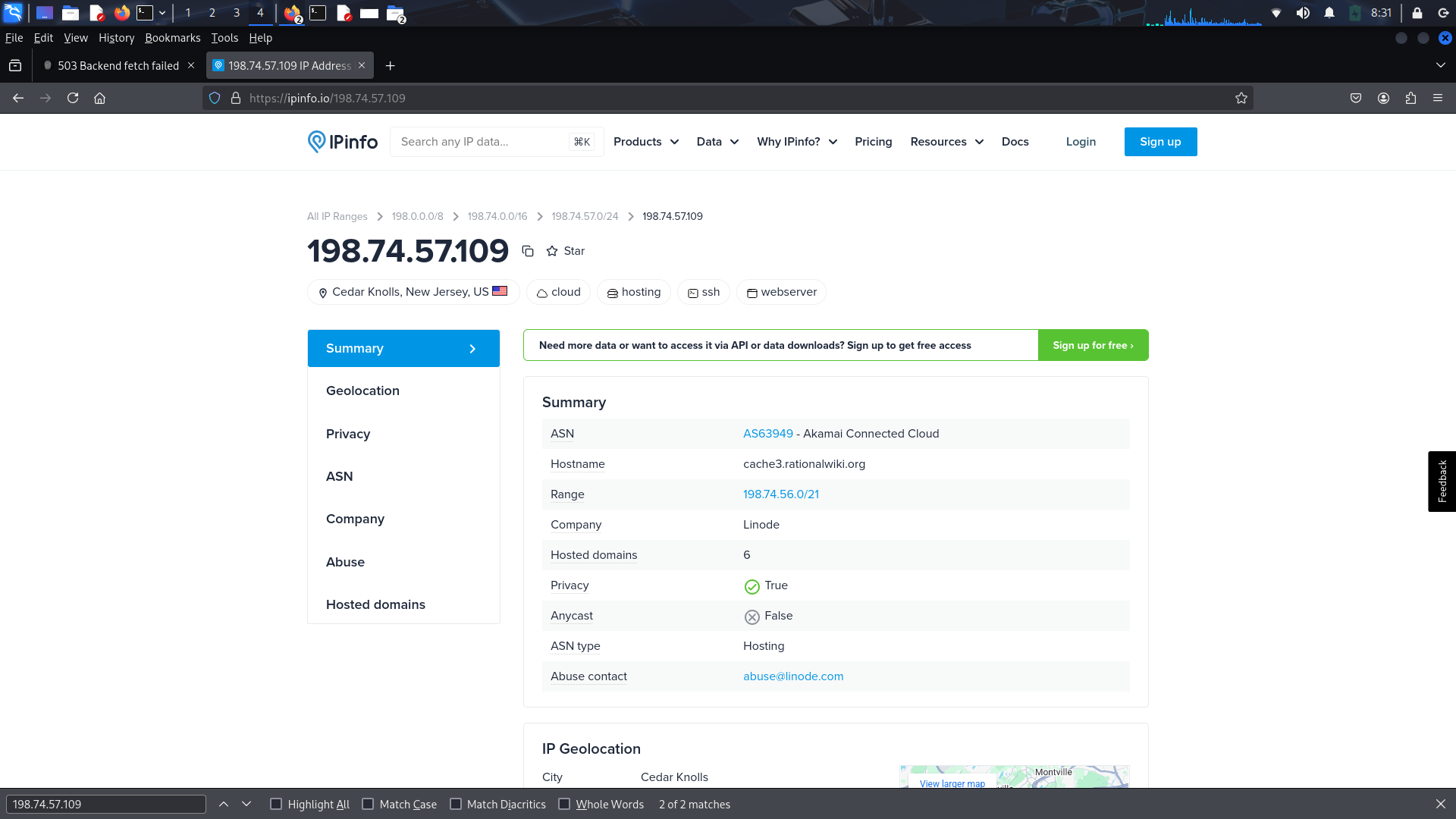Click the IPinfo logo

coord(343,142)
